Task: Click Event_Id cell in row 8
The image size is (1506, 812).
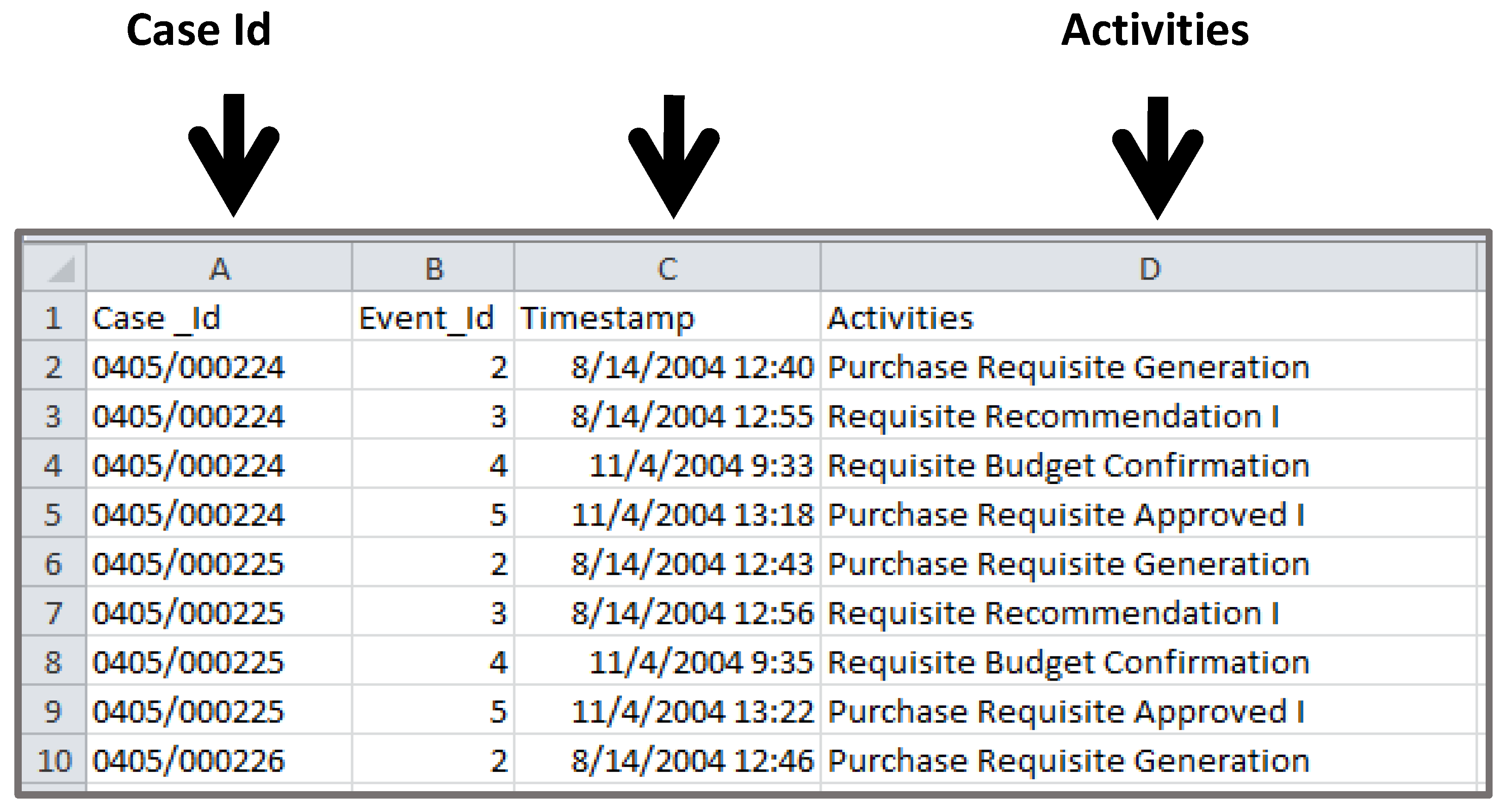Action: [x=433, y=663]
